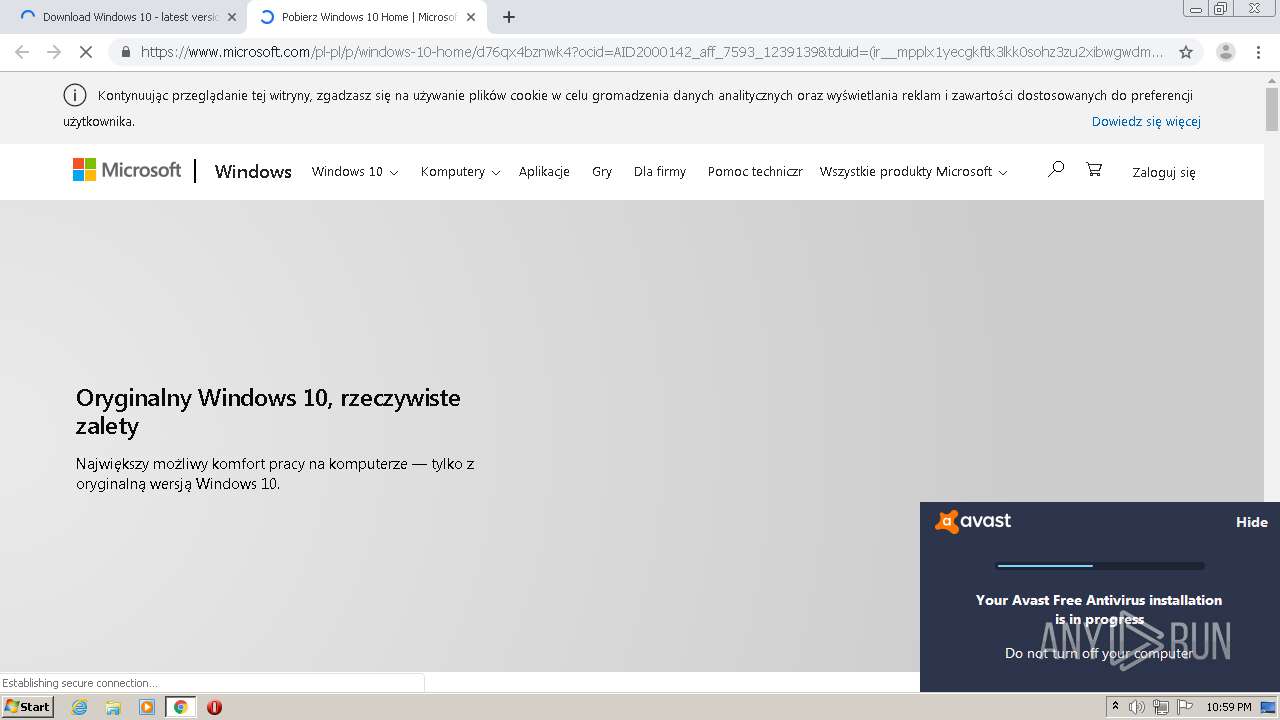The width and height of the screenshot is (1280, 720).
Task: Click Zaloguj się to sign in
Action: click(1164, 172)
